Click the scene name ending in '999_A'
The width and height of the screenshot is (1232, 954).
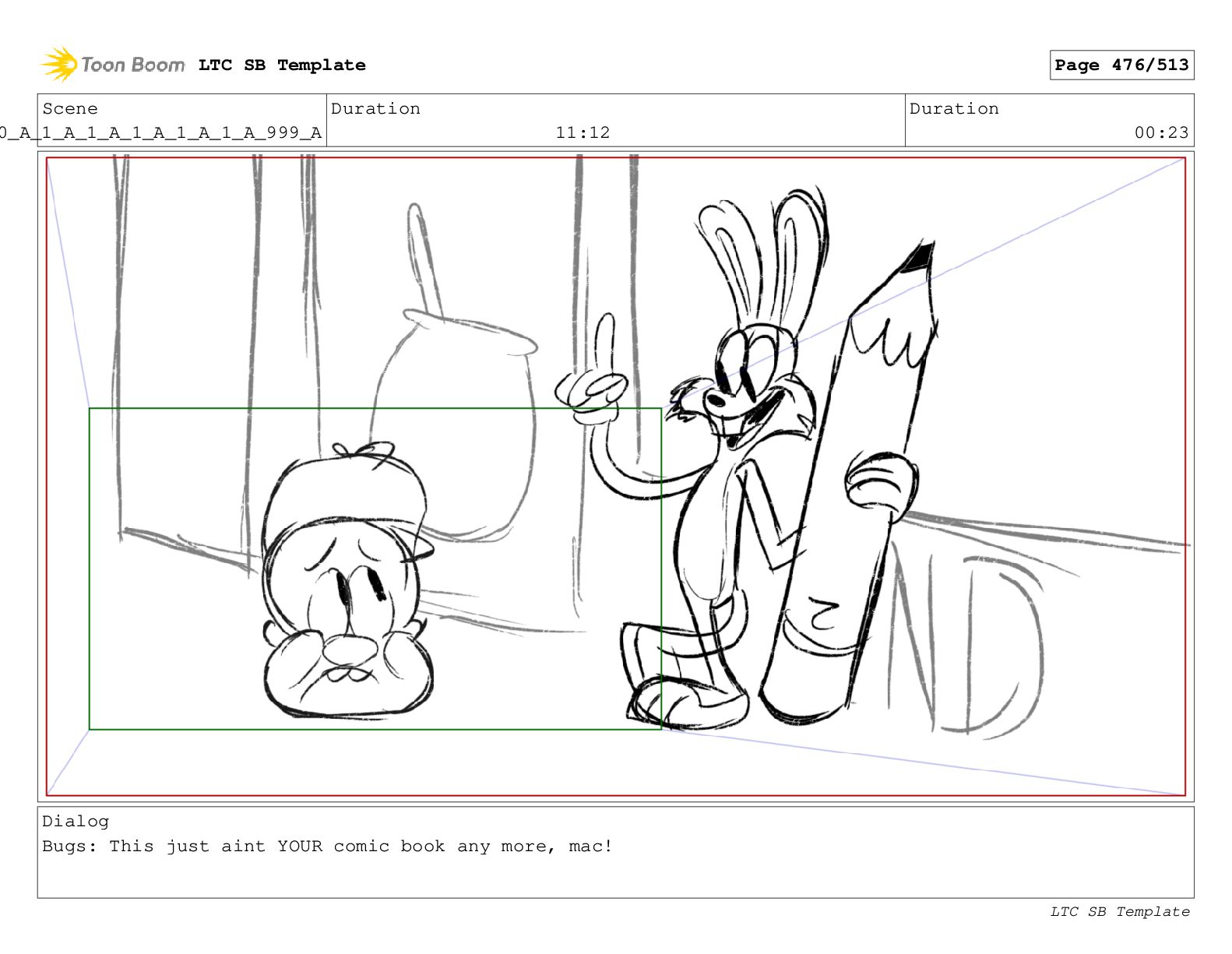coord(160,133)
